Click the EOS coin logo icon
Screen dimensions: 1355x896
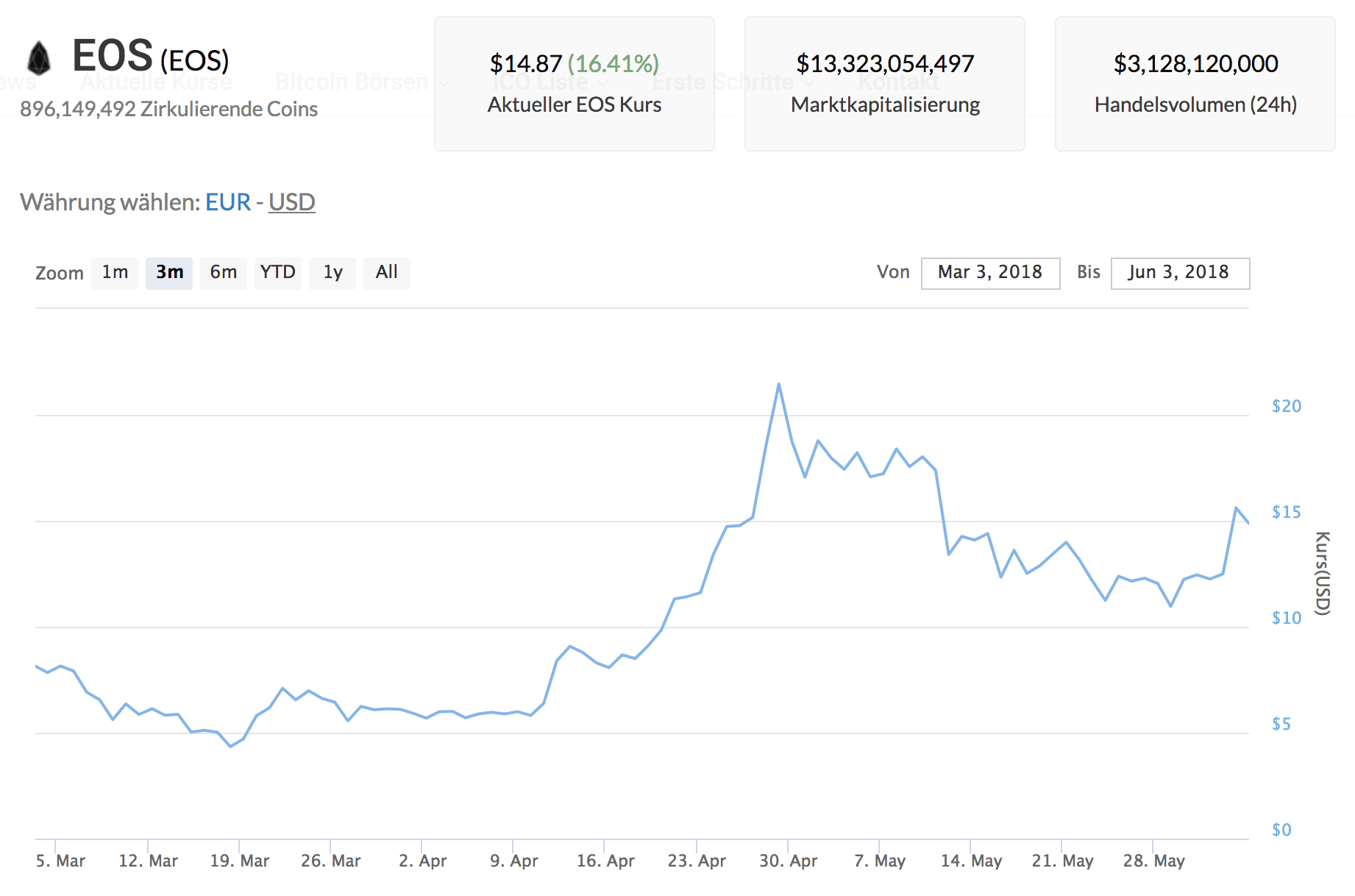39,58
